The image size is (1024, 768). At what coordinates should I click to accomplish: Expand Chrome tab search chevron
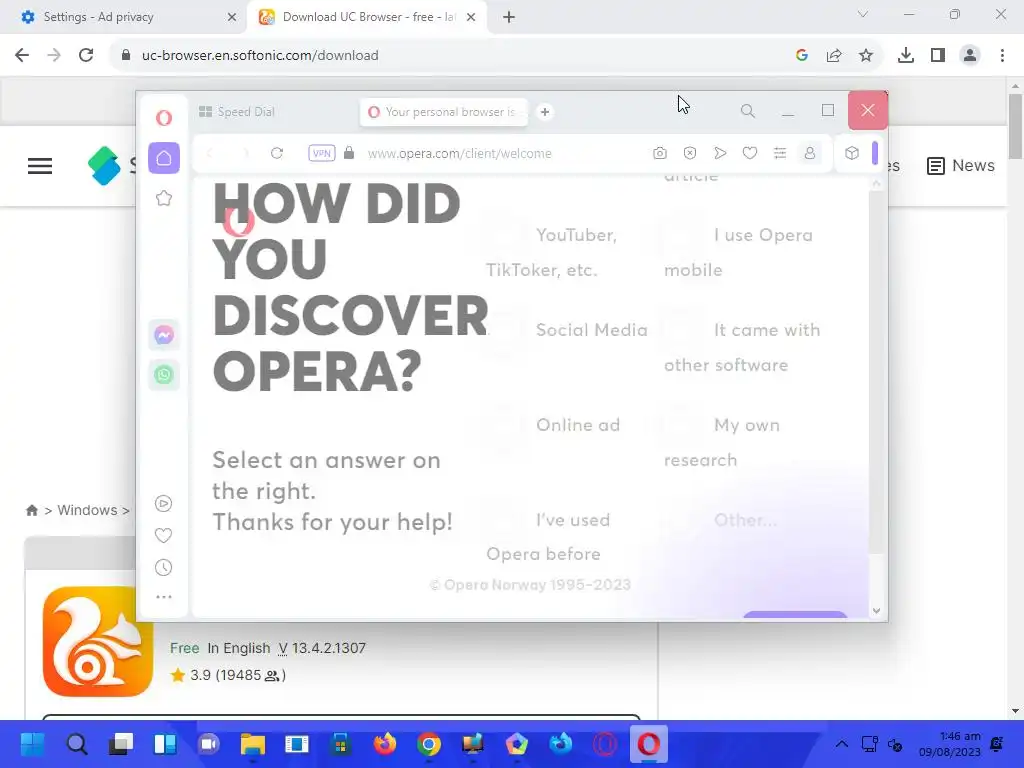click(x=863, y=14)
